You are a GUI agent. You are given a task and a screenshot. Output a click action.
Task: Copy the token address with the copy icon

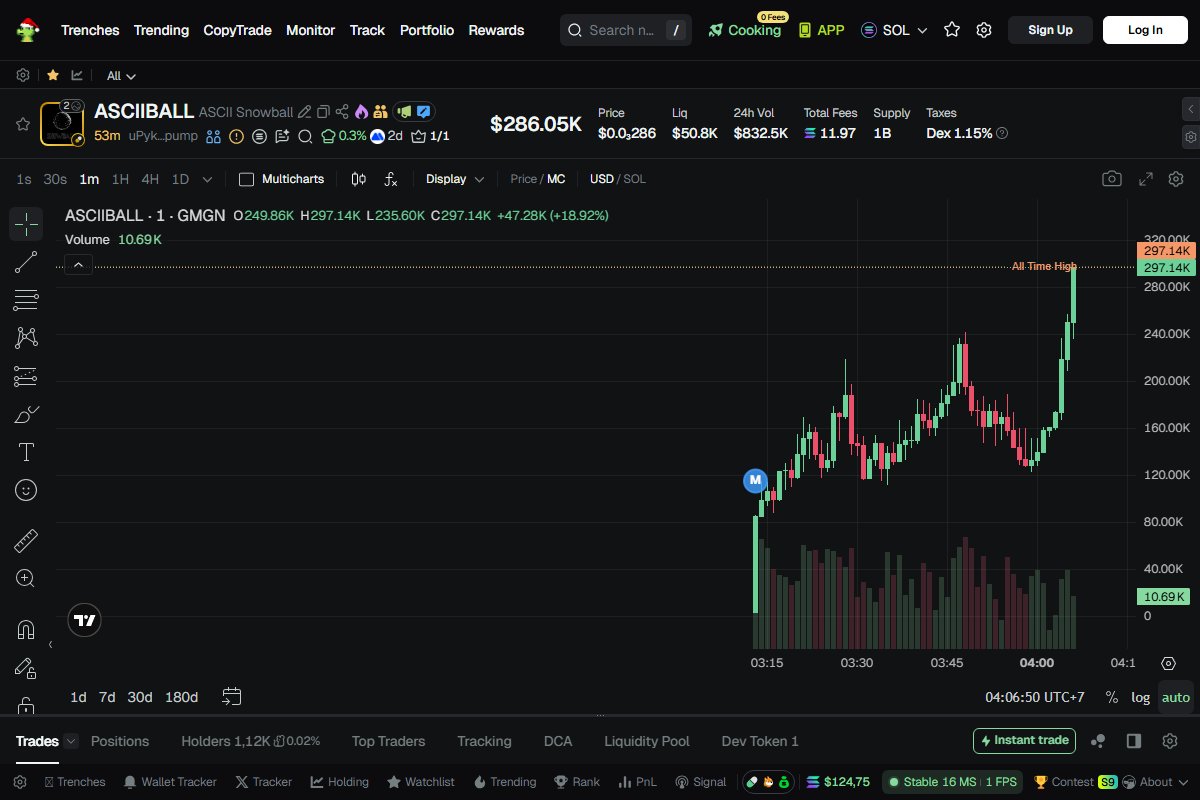323,112
